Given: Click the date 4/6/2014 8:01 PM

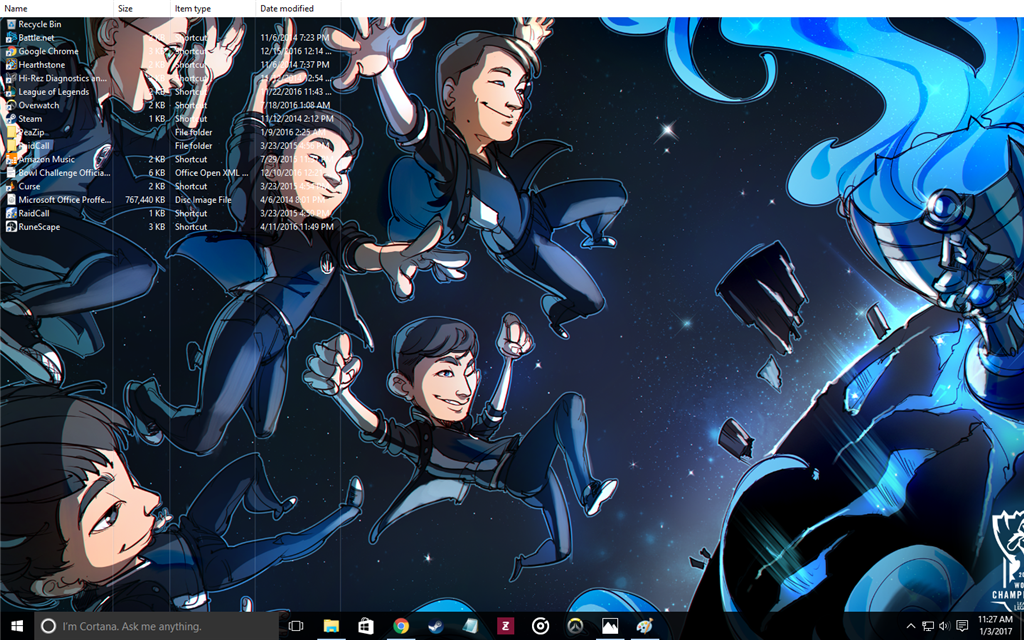Looking at the screenshot, I should (x=293, y=200).
